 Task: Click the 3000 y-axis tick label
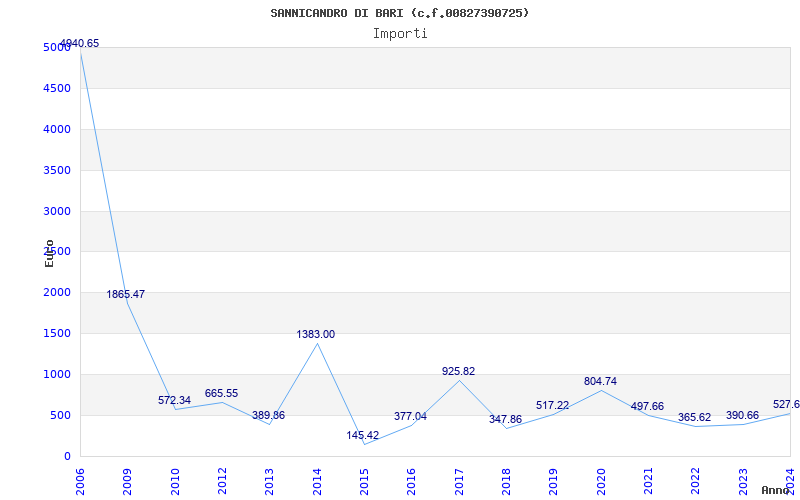coord(57,211)
